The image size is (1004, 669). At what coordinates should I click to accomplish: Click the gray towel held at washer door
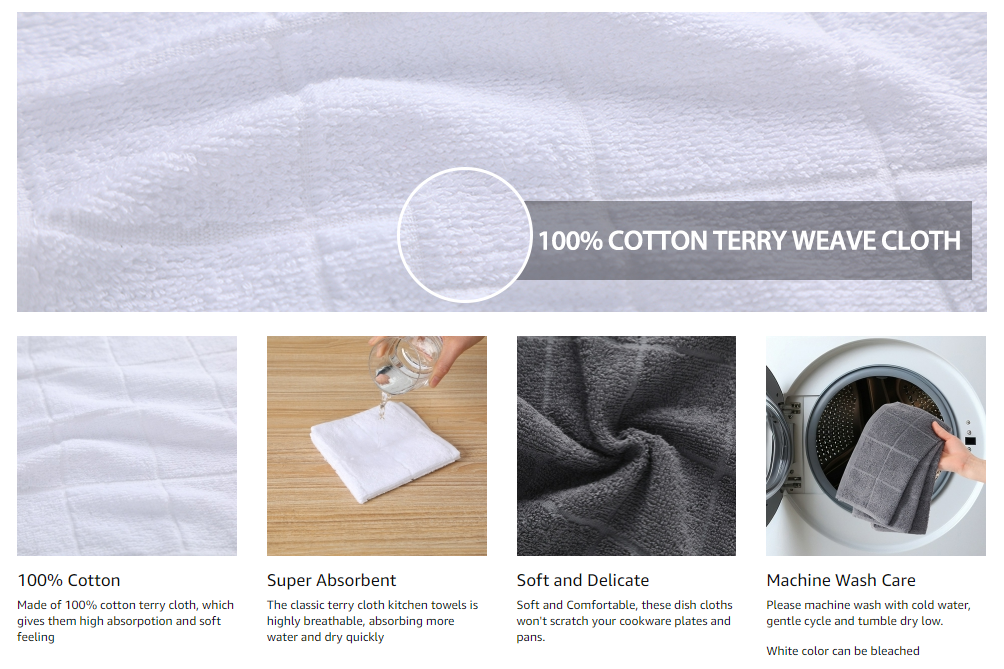pos(891,468)
